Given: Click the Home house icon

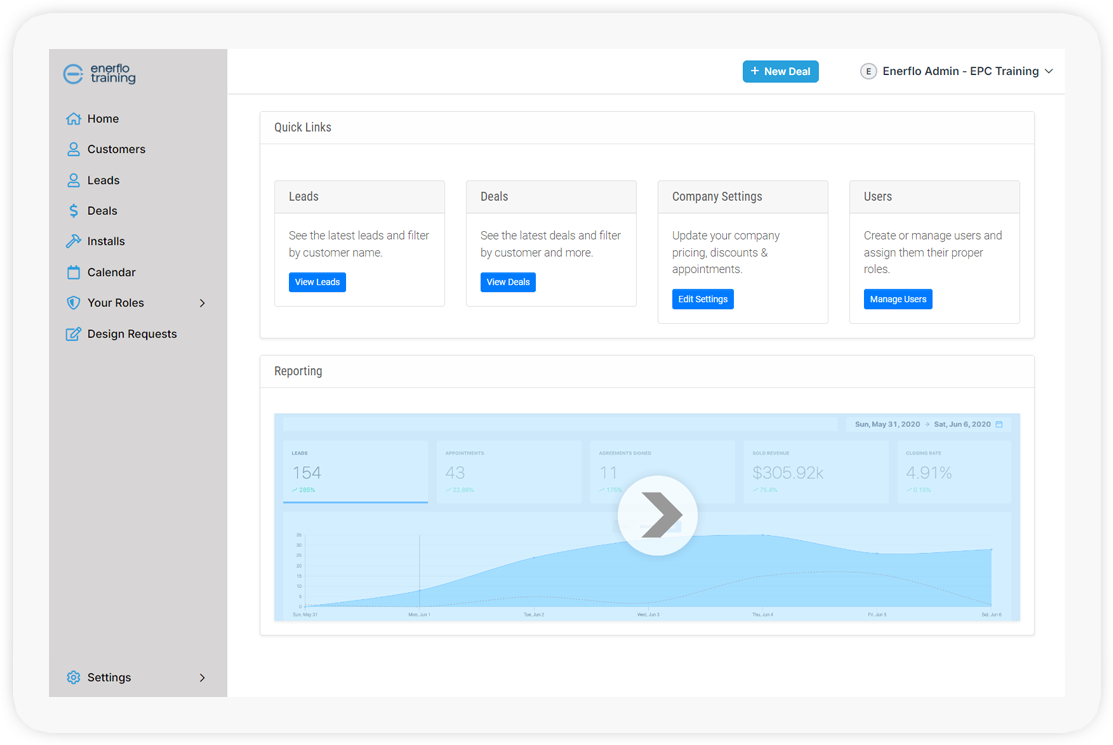Looking at the screenshot, I should point(73,119).
